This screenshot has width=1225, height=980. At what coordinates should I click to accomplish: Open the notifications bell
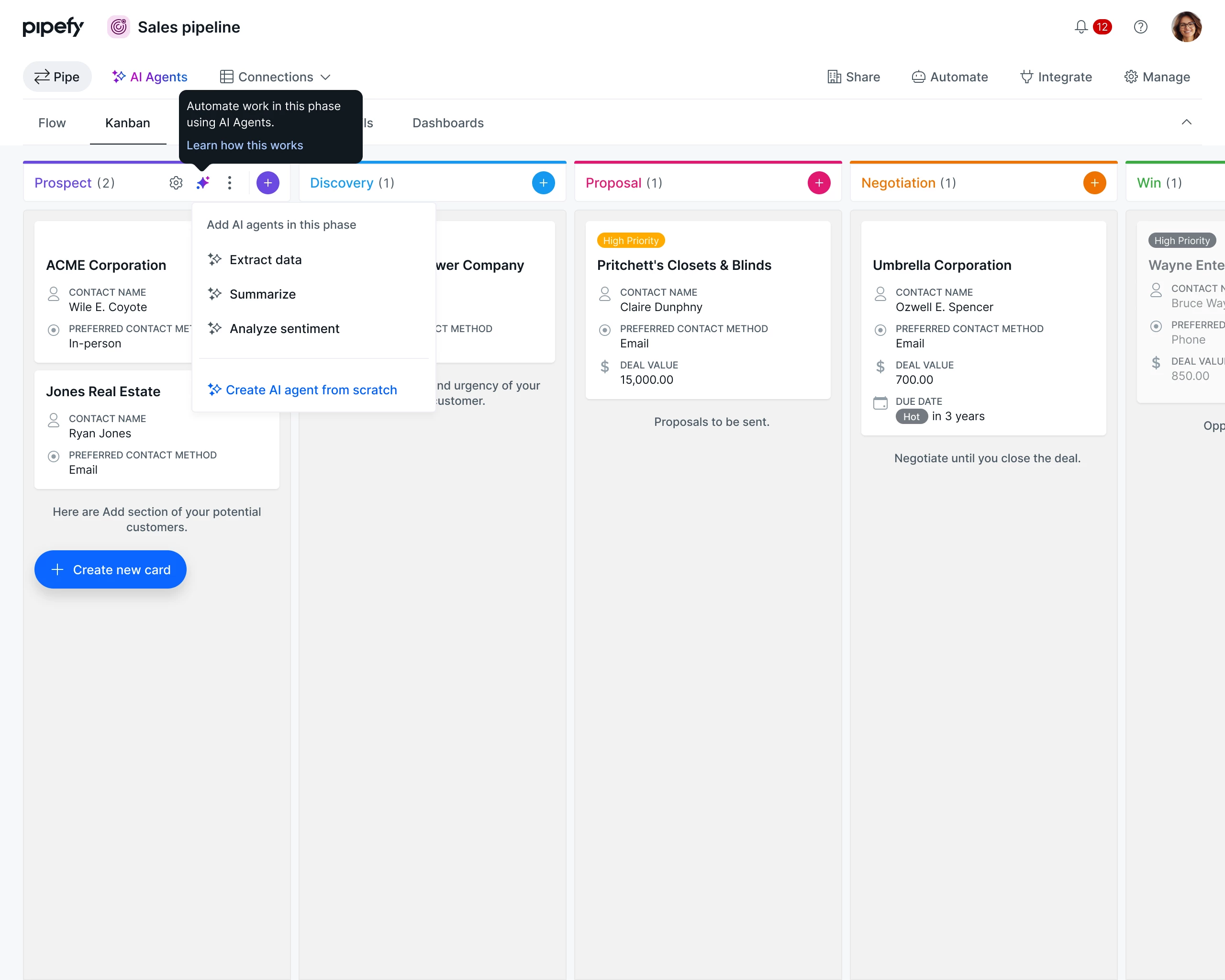1080,27
